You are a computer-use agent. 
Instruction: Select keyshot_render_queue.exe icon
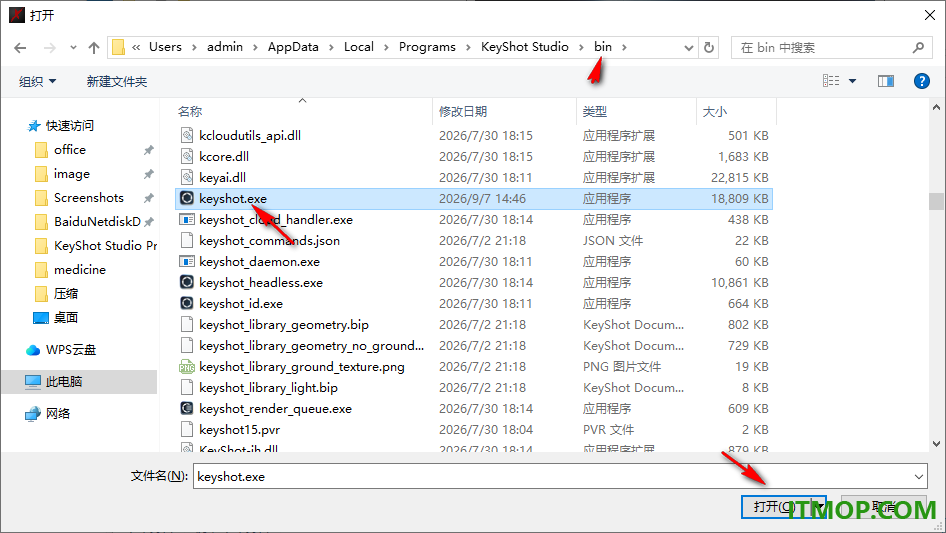pos(187,408)
